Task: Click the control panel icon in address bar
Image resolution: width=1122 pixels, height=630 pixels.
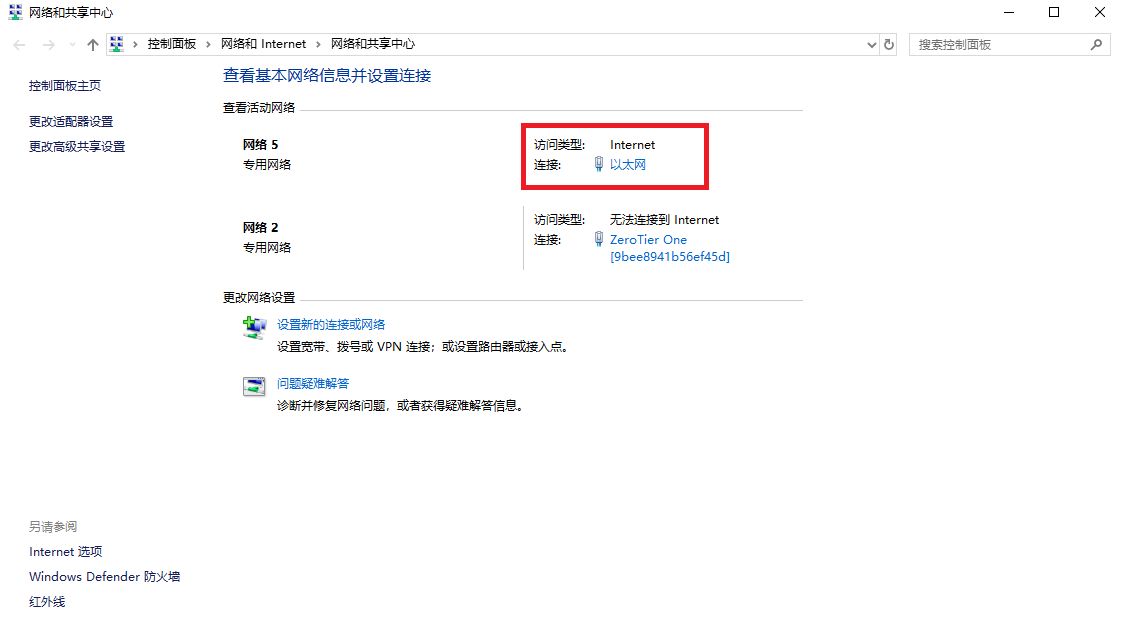Action: (117, 44)
